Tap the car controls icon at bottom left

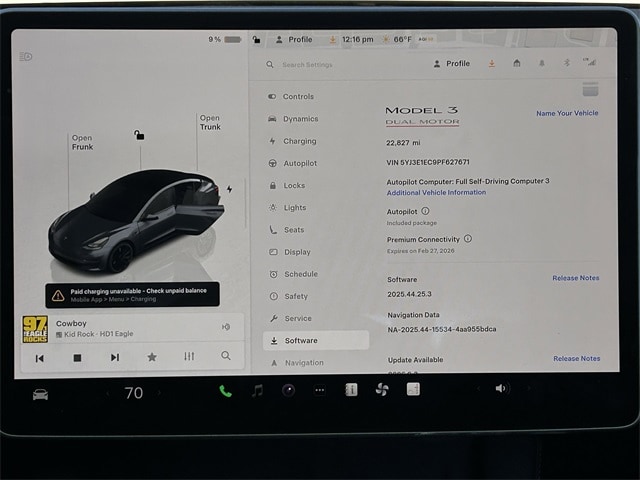pos(40,394)
